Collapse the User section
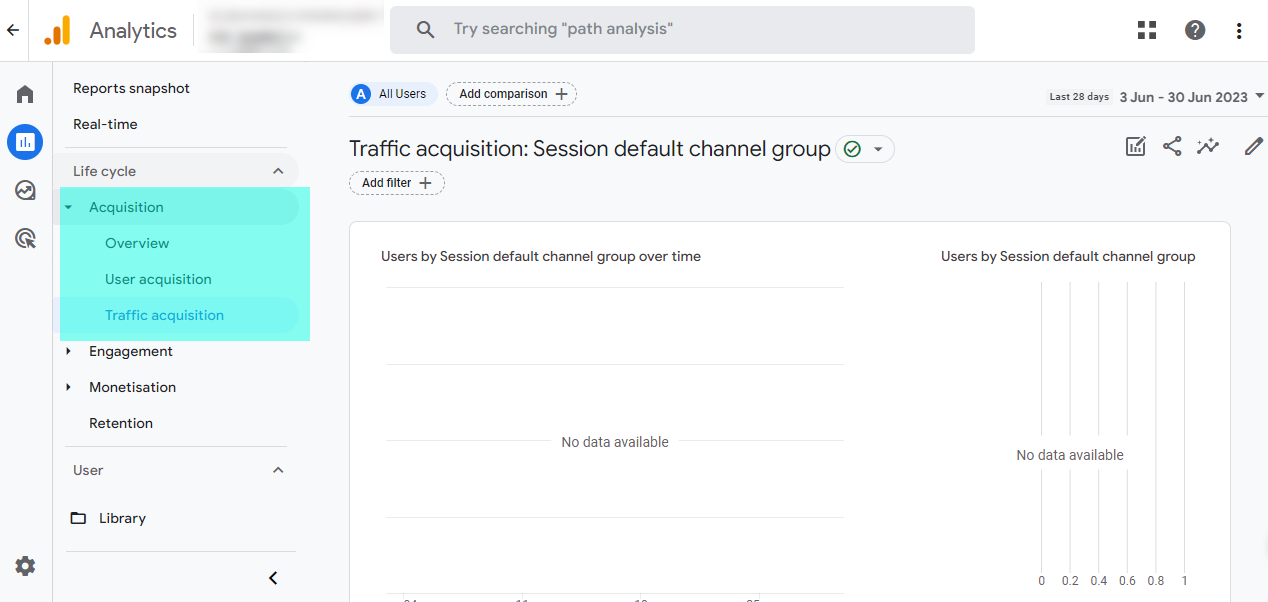 point(278,470)
